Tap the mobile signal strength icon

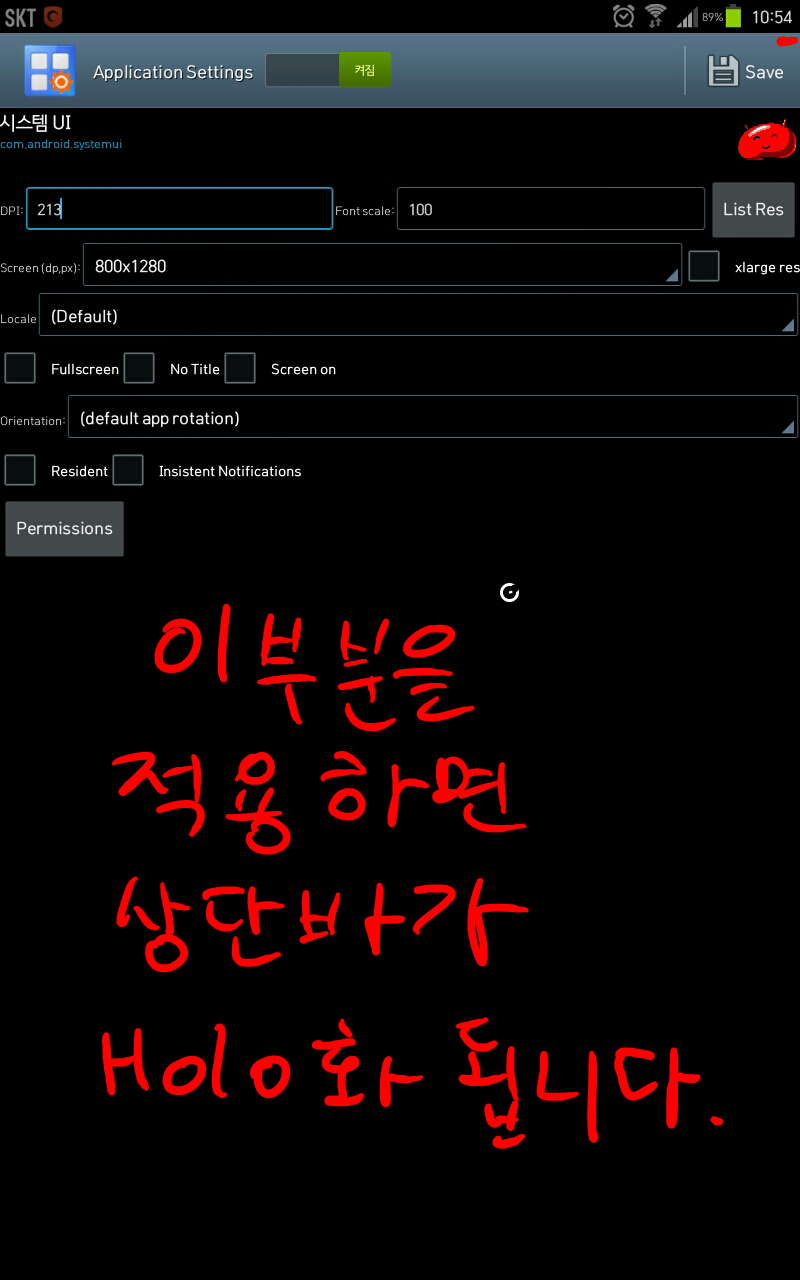pyautogui.click(x=686, y=16)
